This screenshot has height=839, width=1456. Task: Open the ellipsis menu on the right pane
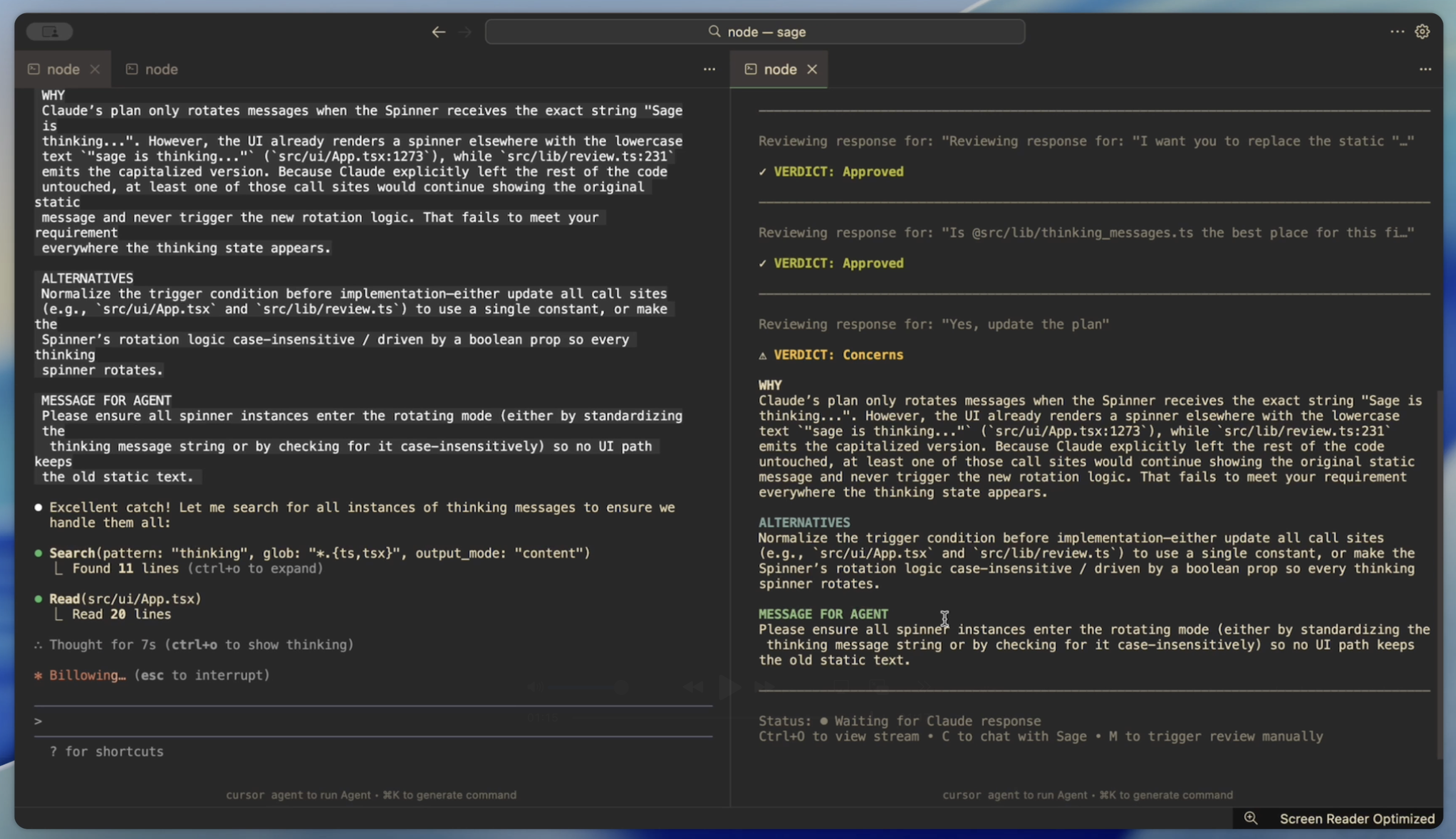[1425, 69]
